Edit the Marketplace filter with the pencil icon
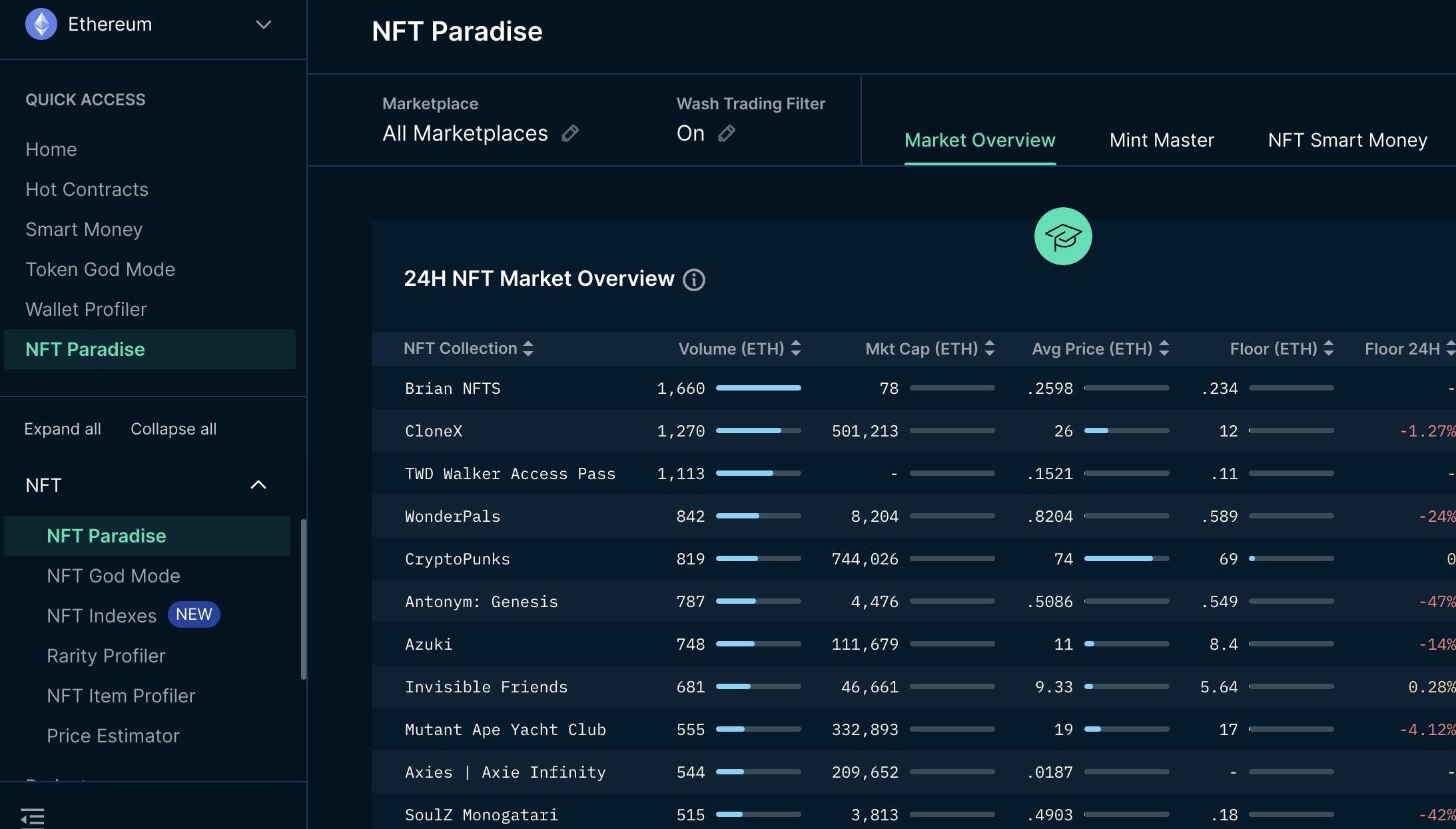Image resolution: width=1456 pixels, height=829 pixels. point(570,133)
